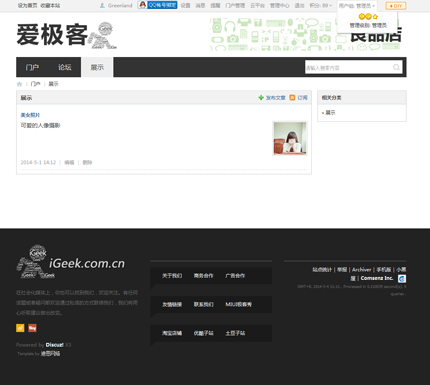Open 管理中心 in the top bar

pyautogui.click(x=280, y=5)
